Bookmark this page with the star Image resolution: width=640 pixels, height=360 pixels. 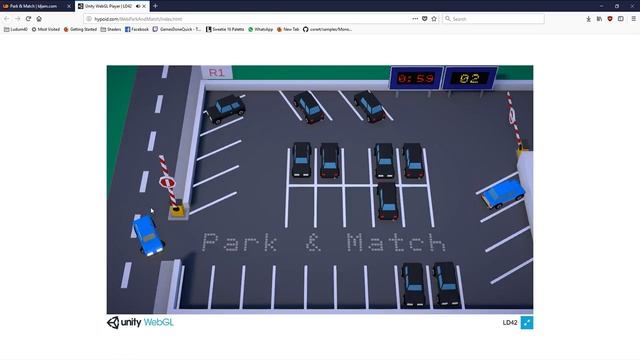tap(434, 19)
